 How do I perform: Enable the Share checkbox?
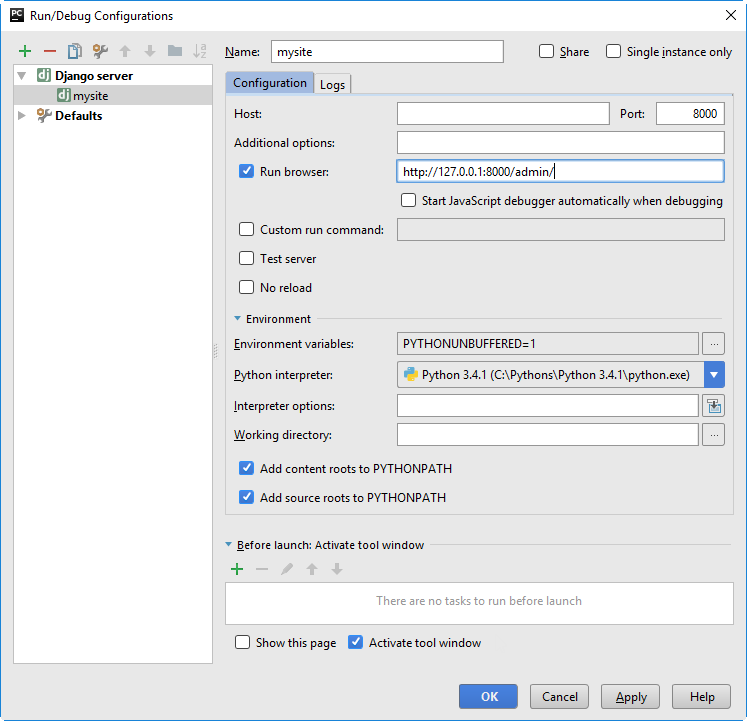point(546,51)
